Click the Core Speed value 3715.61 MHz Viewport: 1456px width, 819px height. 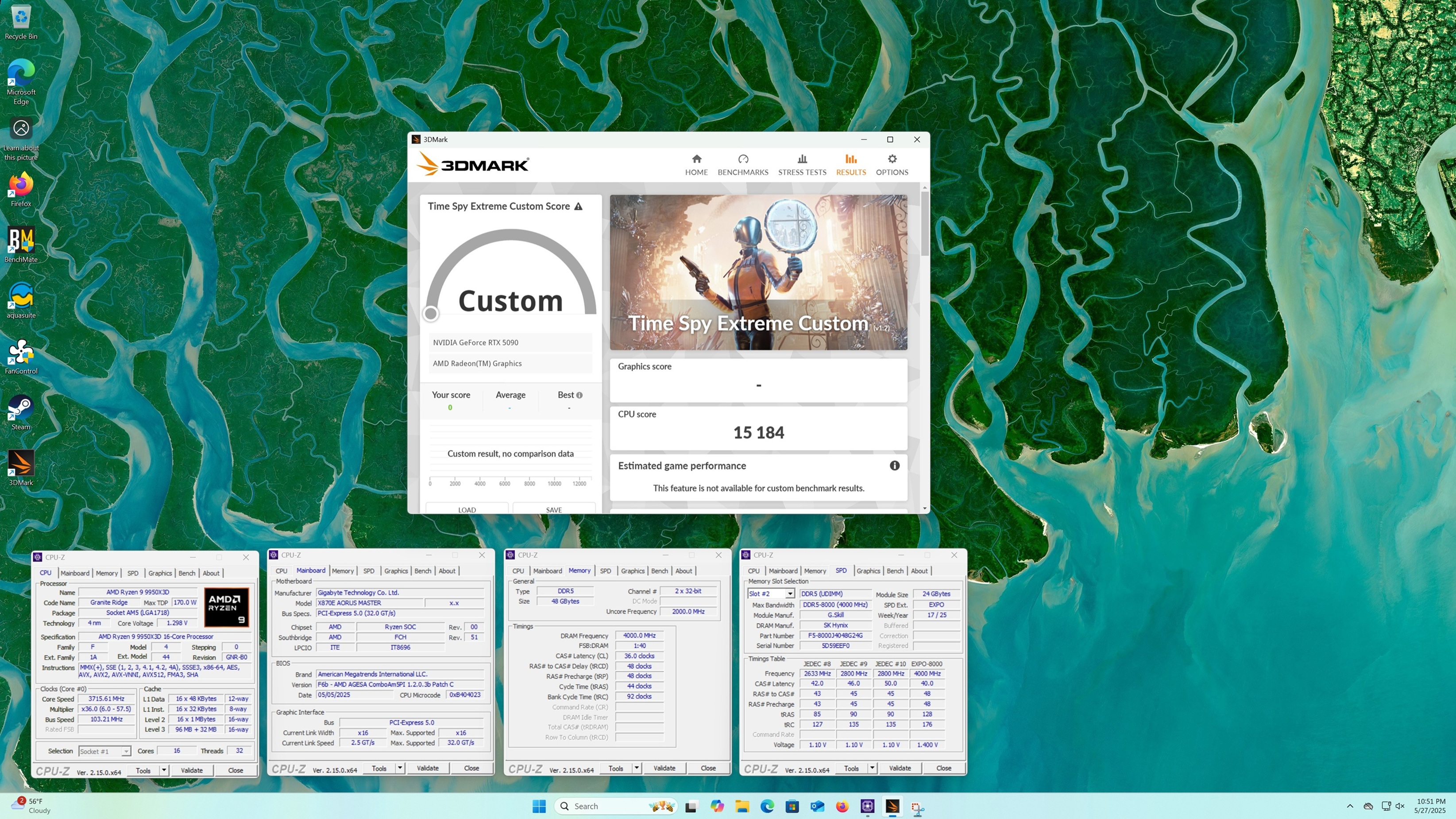point(106,699)
